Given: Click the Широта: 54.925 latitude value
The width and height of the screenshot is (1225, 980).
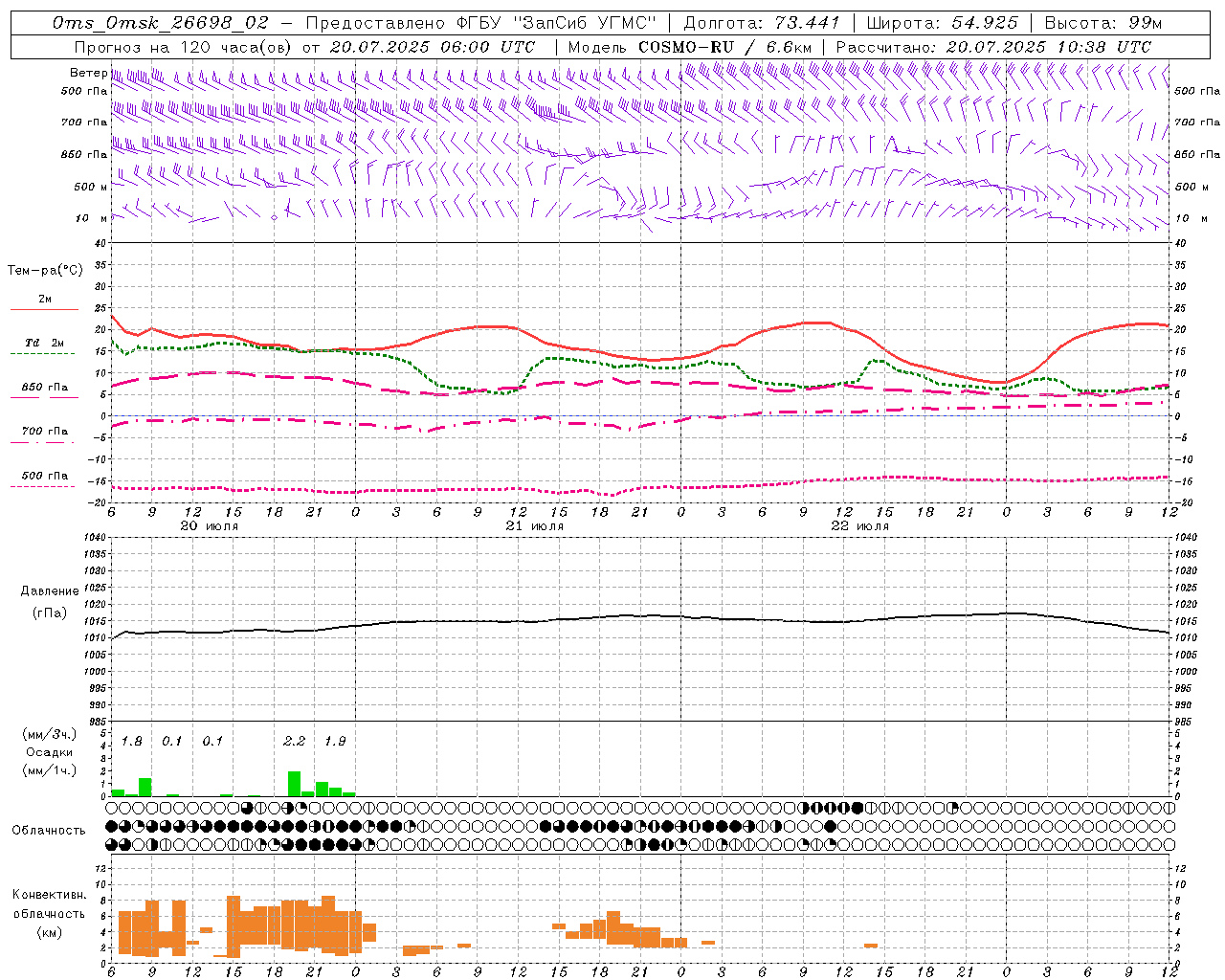Looking at the screenshot, I should (943, 23).
